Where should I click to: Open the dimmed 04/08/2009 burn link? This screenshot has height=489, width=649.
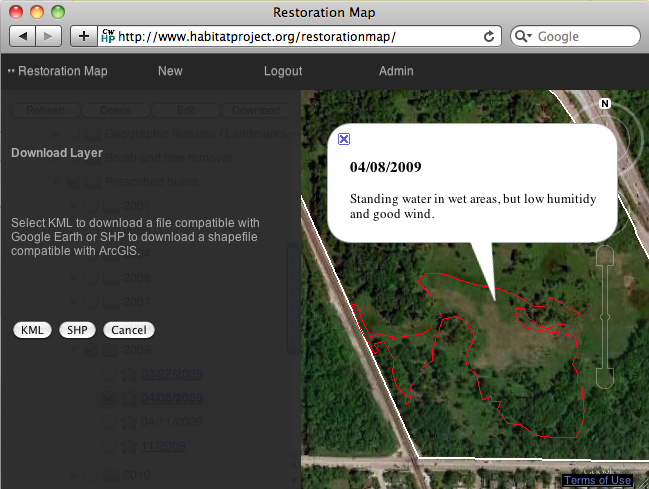[x=172, y=398]
